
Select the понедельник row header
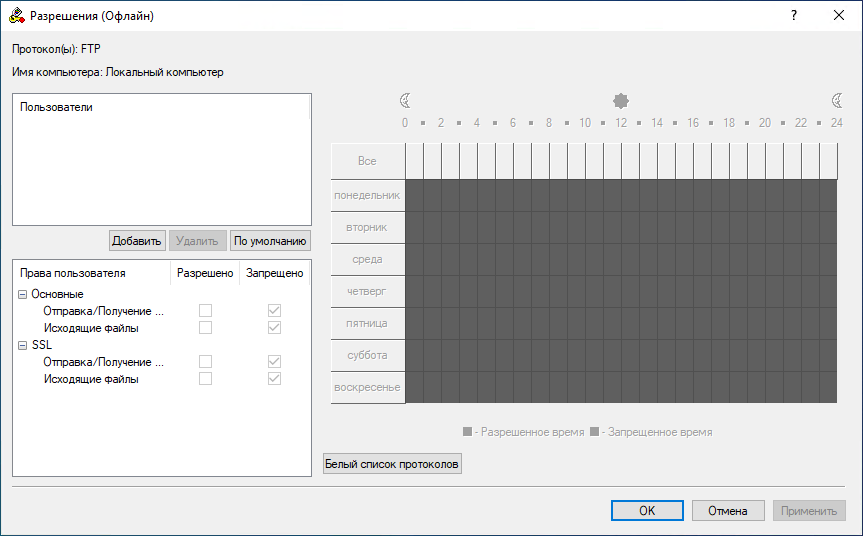coord(368,195)
